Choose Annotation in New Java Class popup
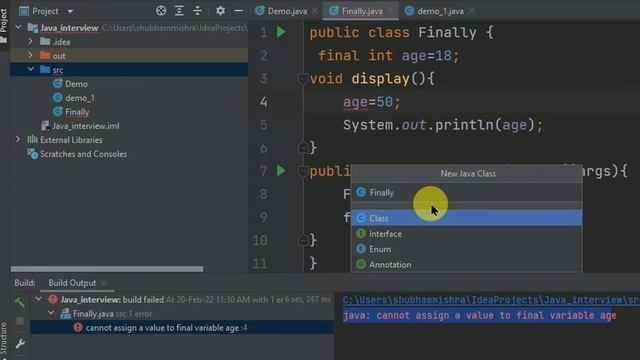This screenshot has width=640, height=360. point(467,264)
